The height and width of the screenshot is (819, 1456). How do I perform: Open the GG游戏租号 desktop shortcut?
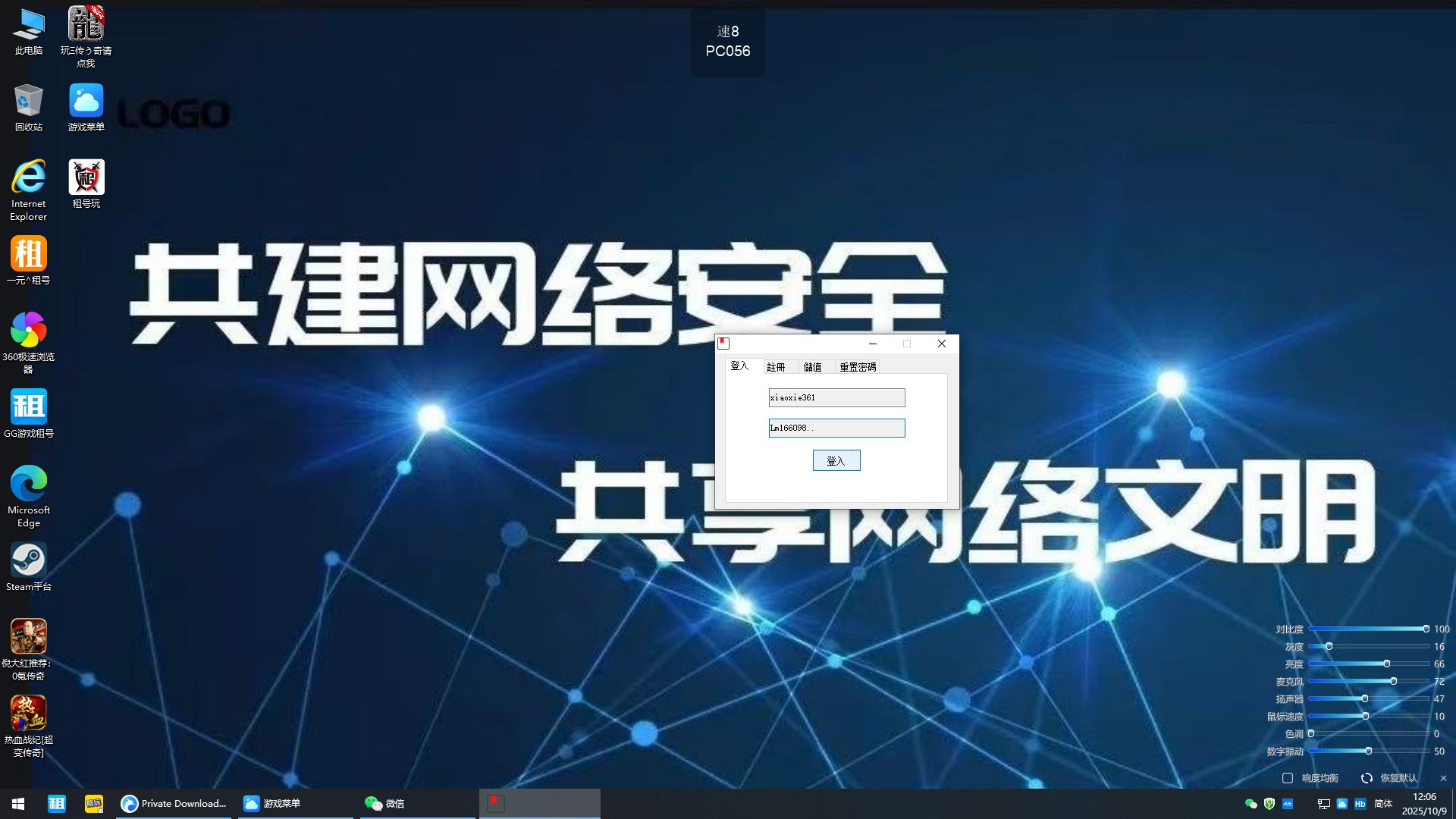pyautogui.click(x=28, y=407)
